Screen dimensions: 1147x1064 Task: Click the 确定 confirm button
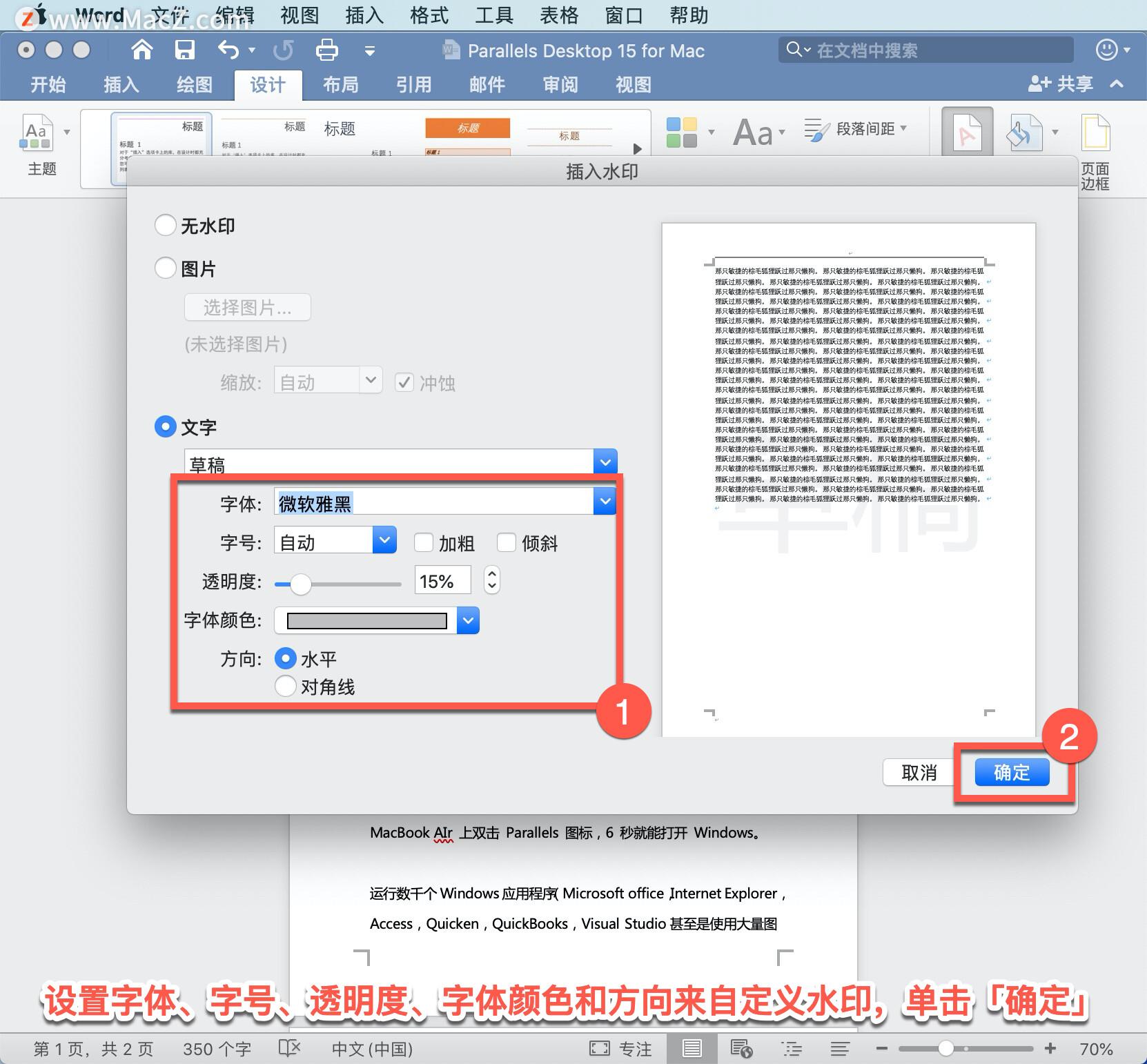click(x=1011, y=772)
